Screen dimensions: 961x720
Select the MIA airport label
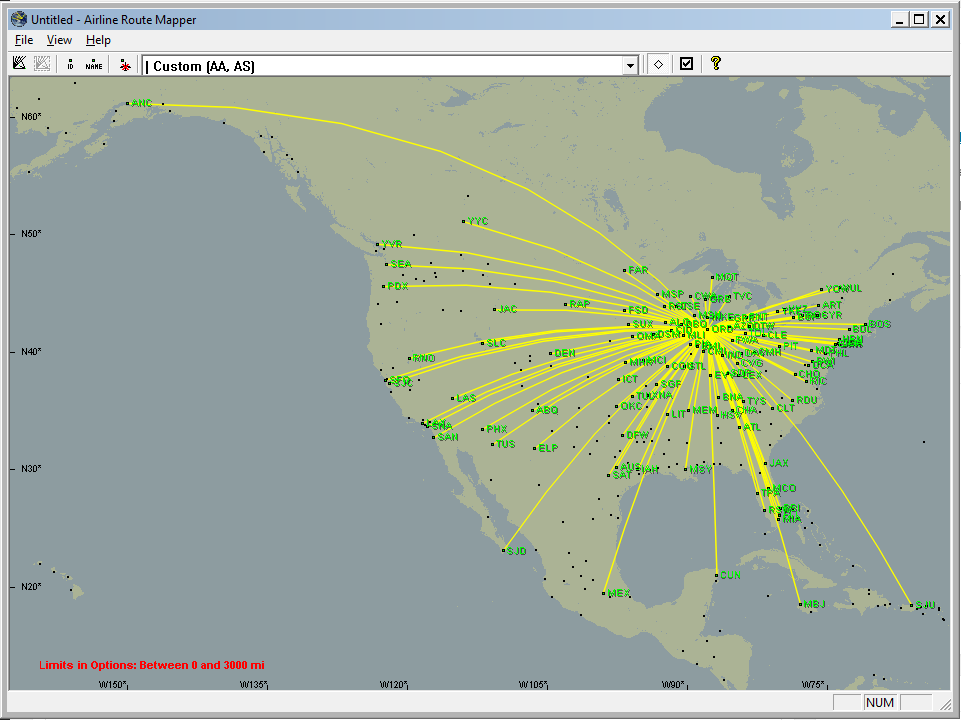[792, 520]
